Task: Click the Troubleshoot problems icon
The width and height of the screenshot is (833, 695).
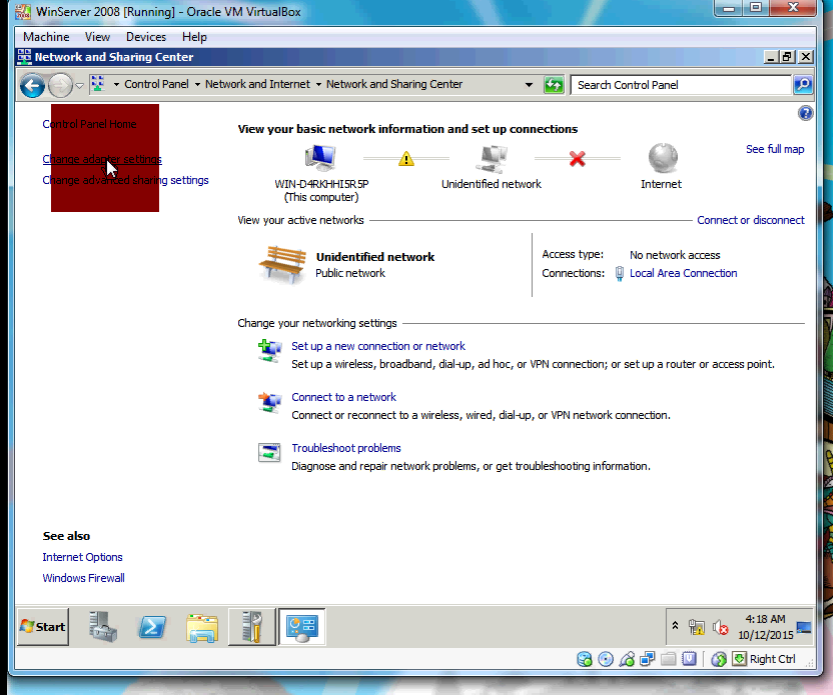Action: [x=269, y=453]
